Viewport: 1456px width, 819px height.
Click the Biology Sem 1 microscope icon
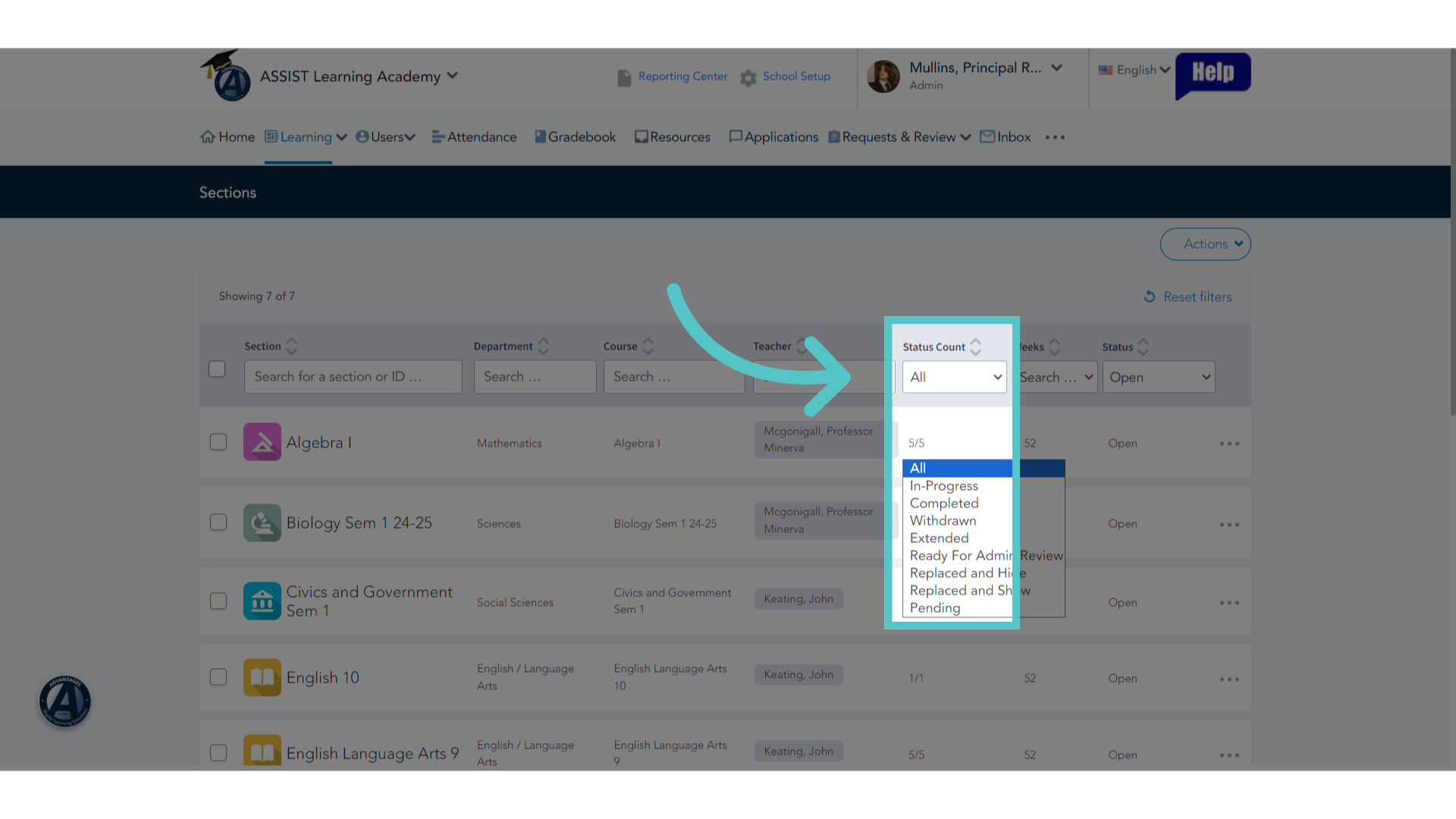click(x=262, y=522)
